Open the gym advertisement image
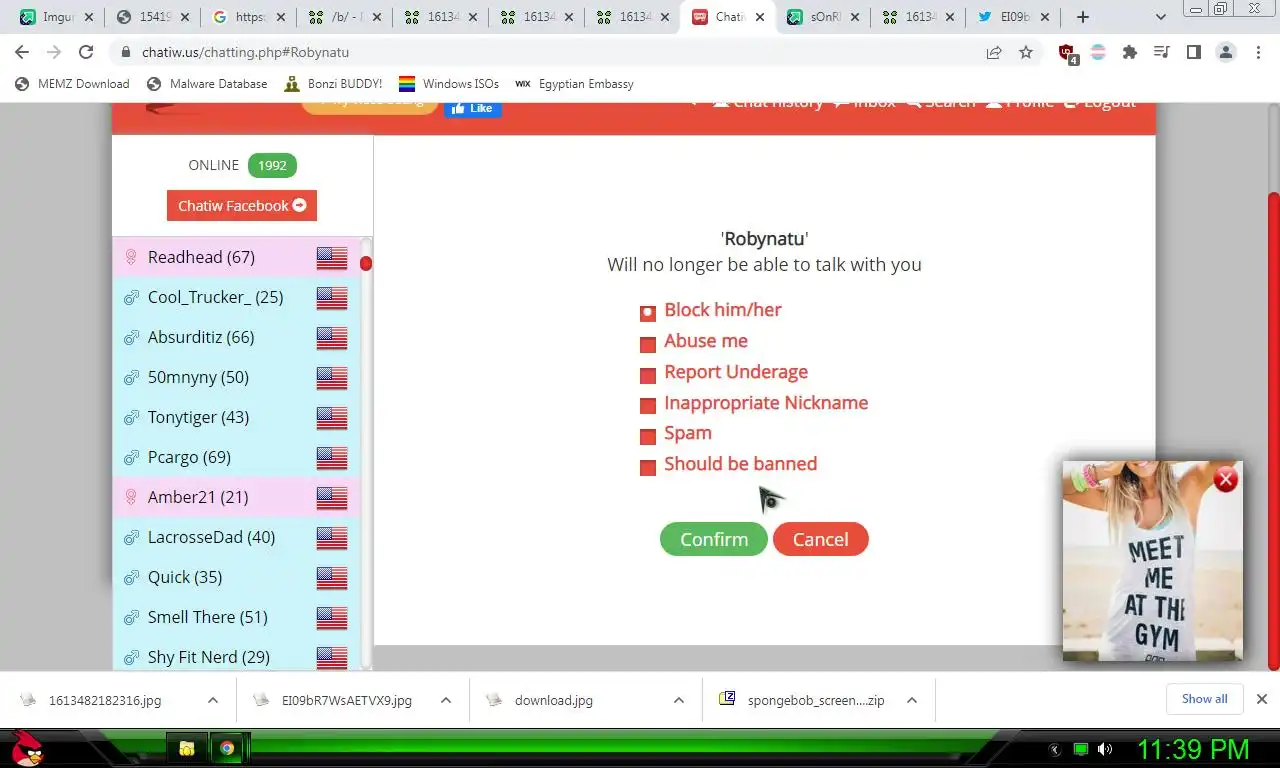This screenshot has height=768, width=1280. (1152, 560)
